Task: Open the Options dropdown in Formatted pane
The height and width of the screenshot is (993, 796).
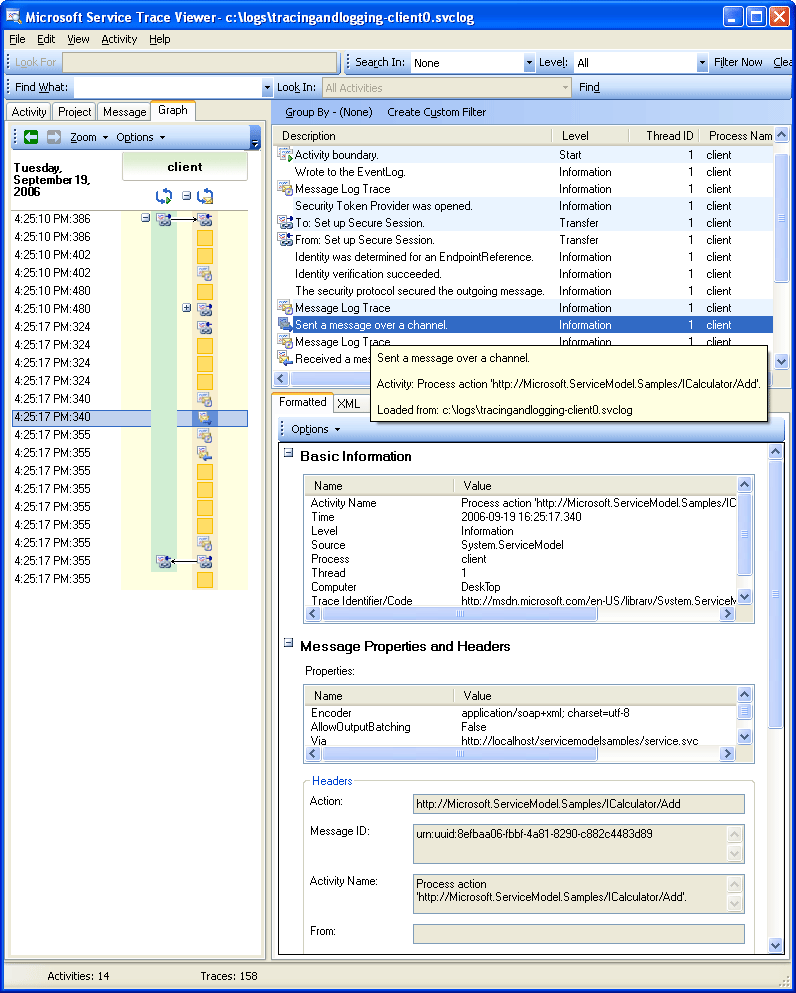Action: click(x=315, y=429)
